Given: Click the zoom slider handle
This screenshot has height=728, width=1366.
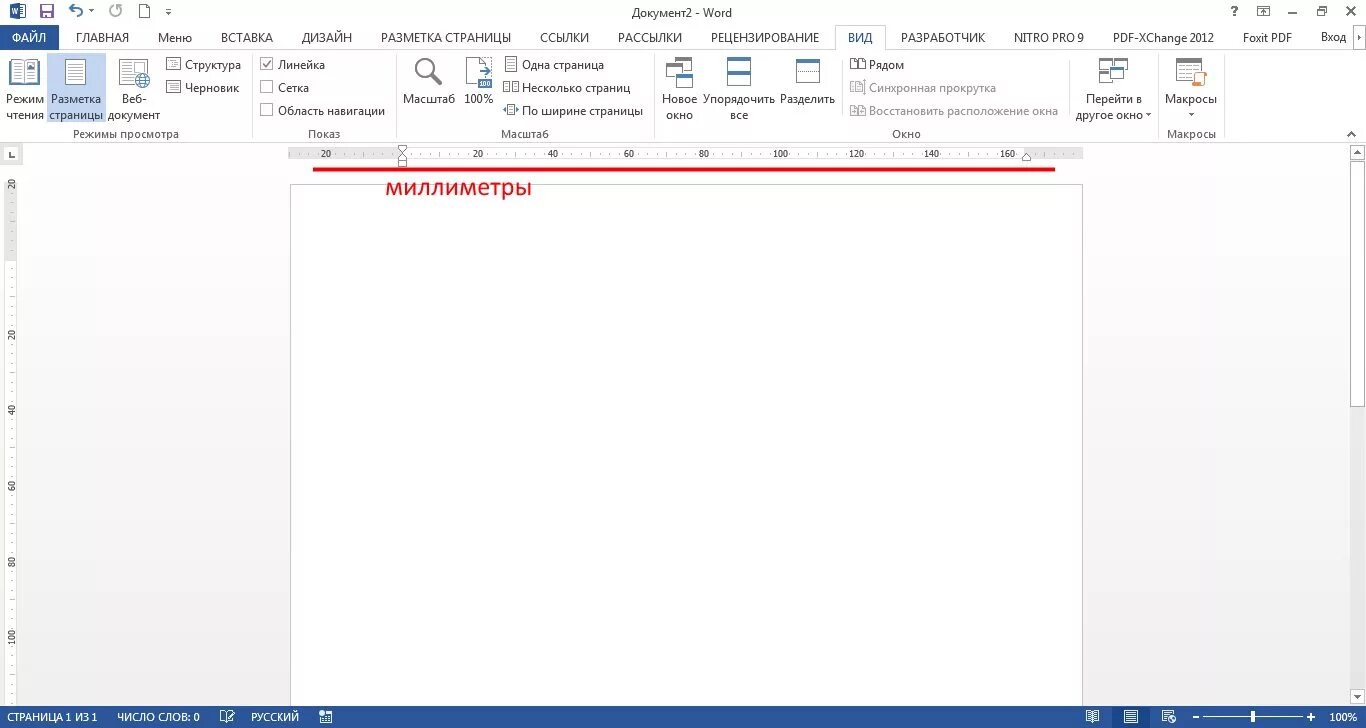Looking at the screenshot, I should (x=1252, y=717).
